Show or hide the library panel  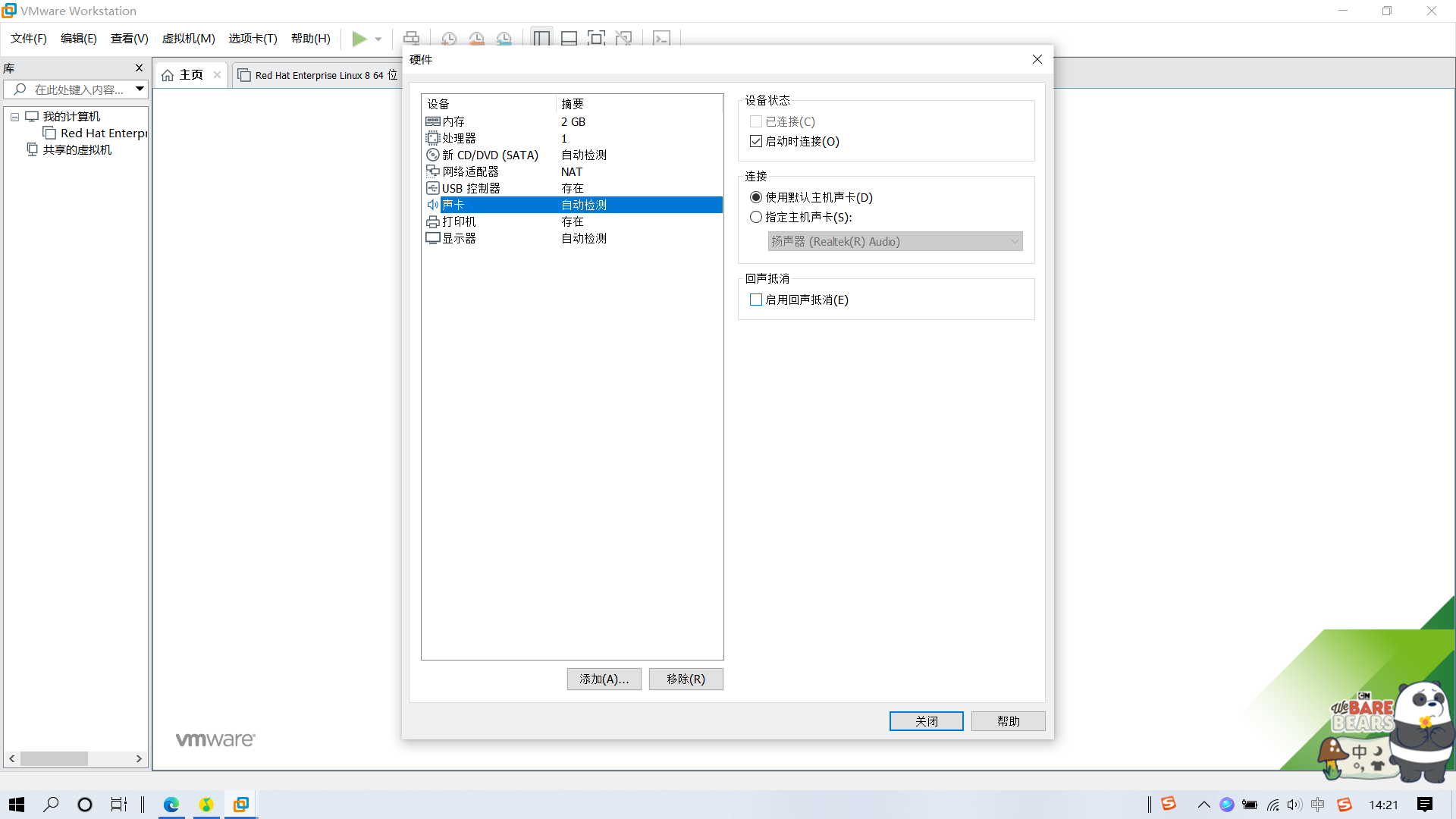click(x=541, y=37)
